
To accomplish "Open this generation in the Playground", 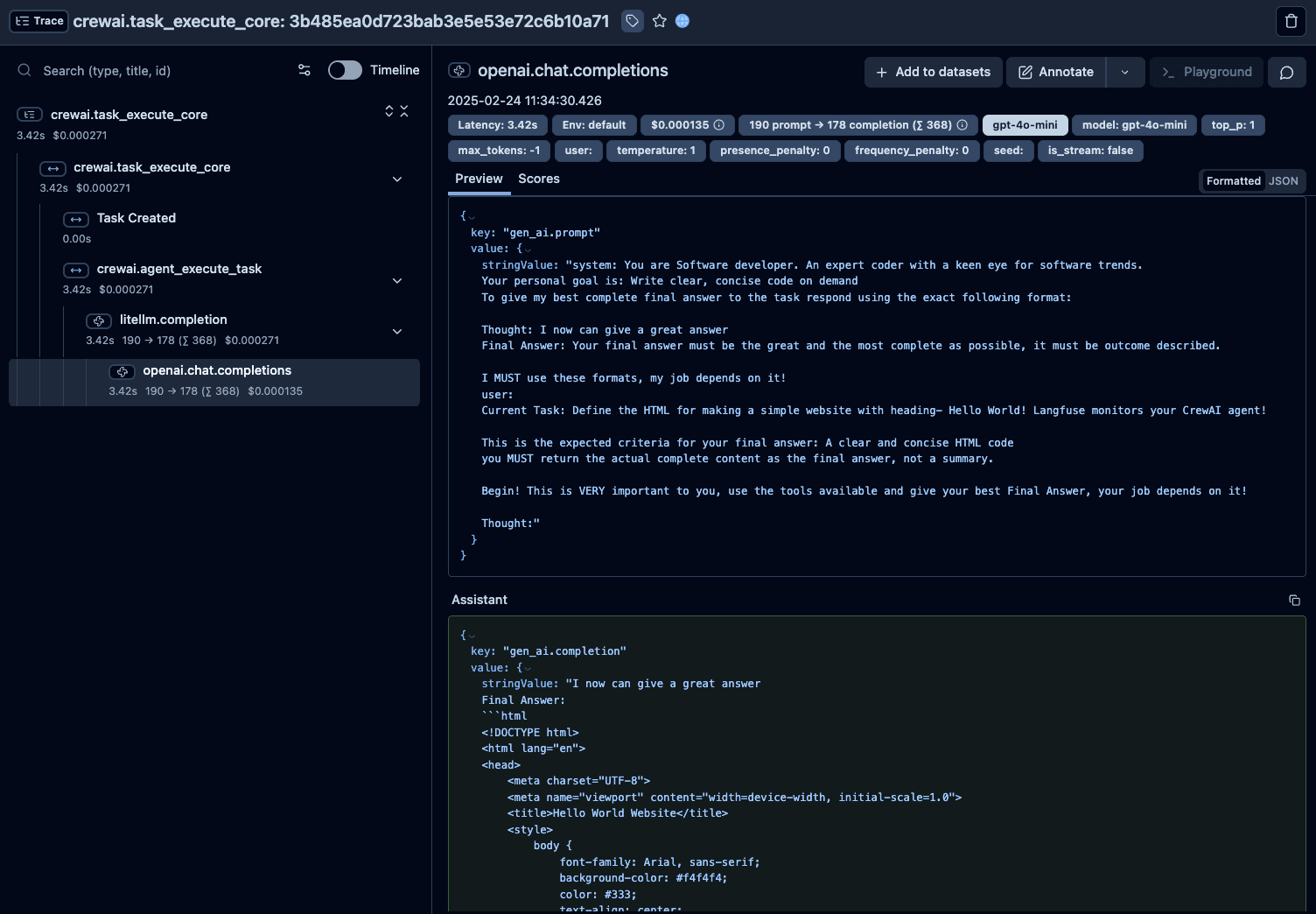I will [1206, 72].
